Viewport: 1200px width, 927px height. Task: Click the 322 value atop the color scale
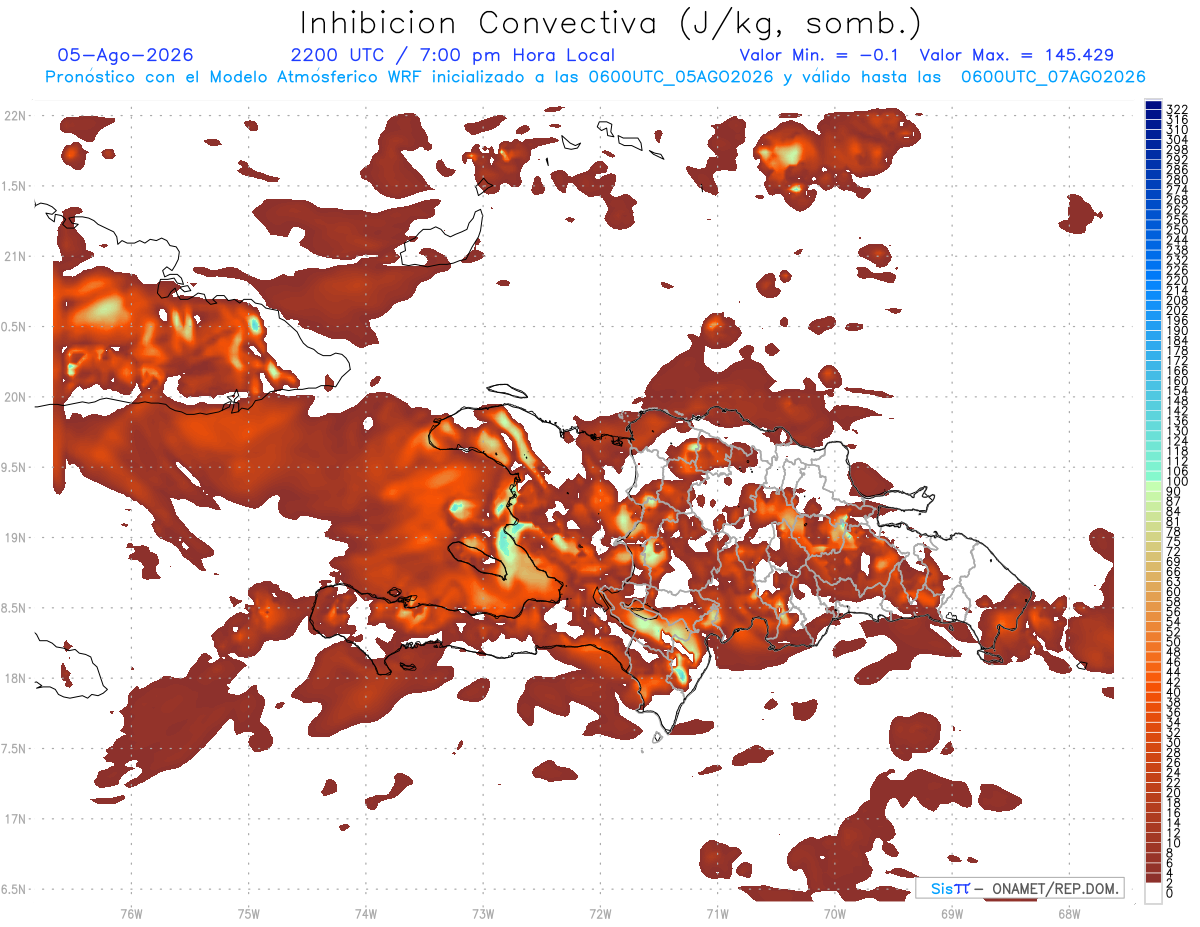point(1177,109)
